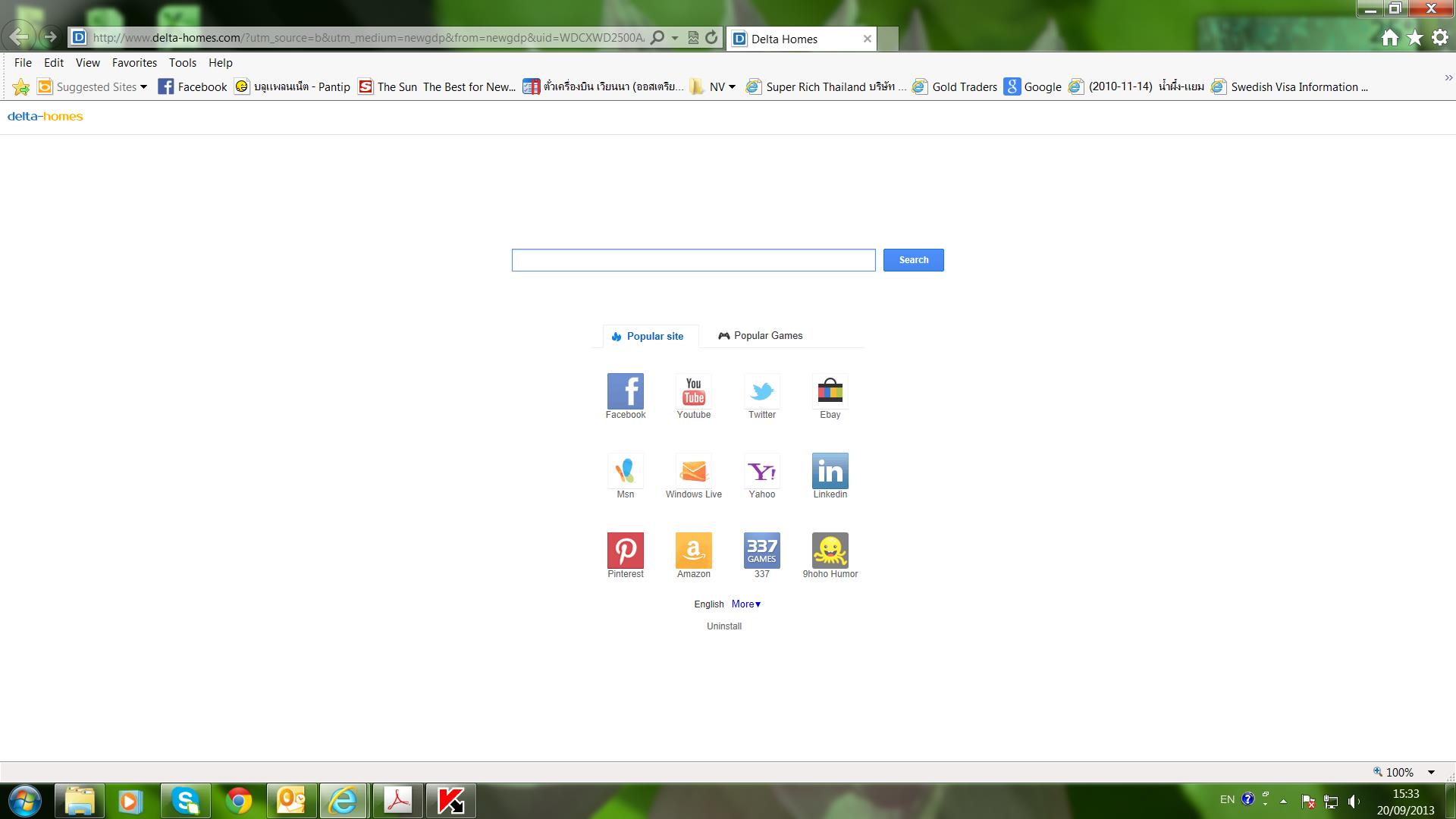
Task: Open the Gold Traders bookmark
Action: (955, 87)
